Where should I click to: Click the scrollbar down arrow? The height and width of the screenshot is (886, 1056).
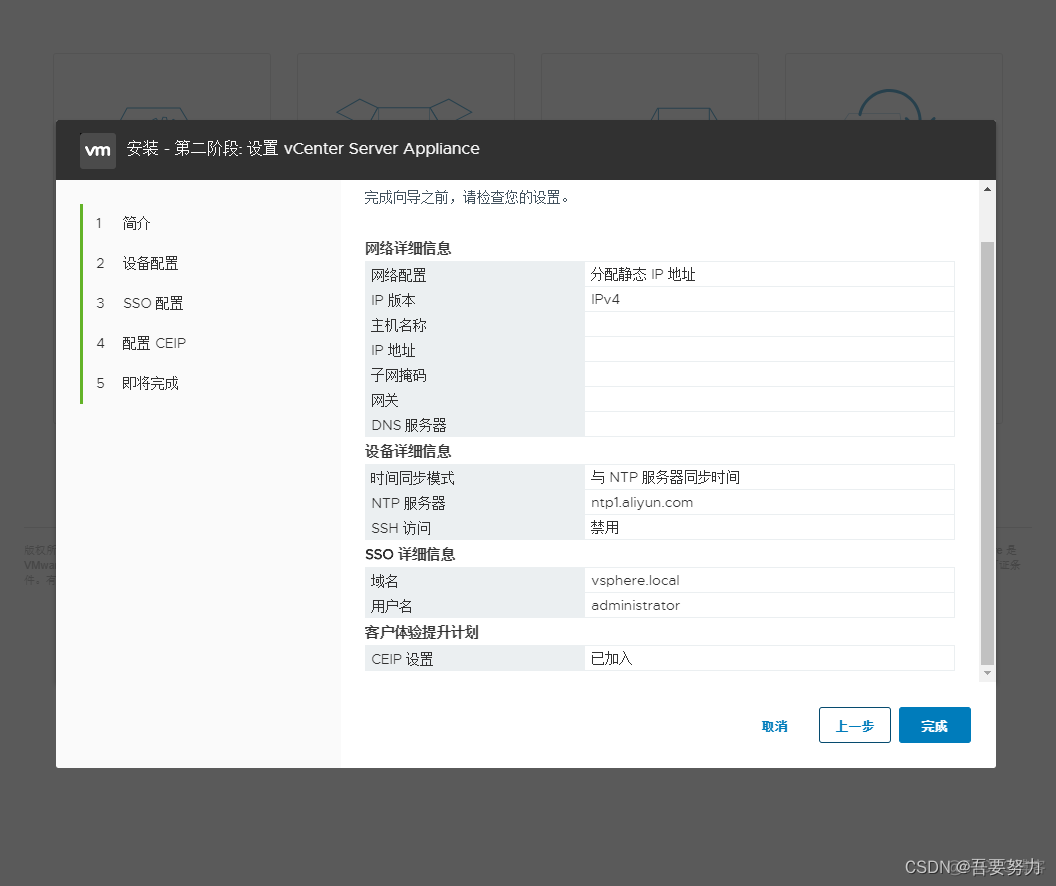coord(987,673)
